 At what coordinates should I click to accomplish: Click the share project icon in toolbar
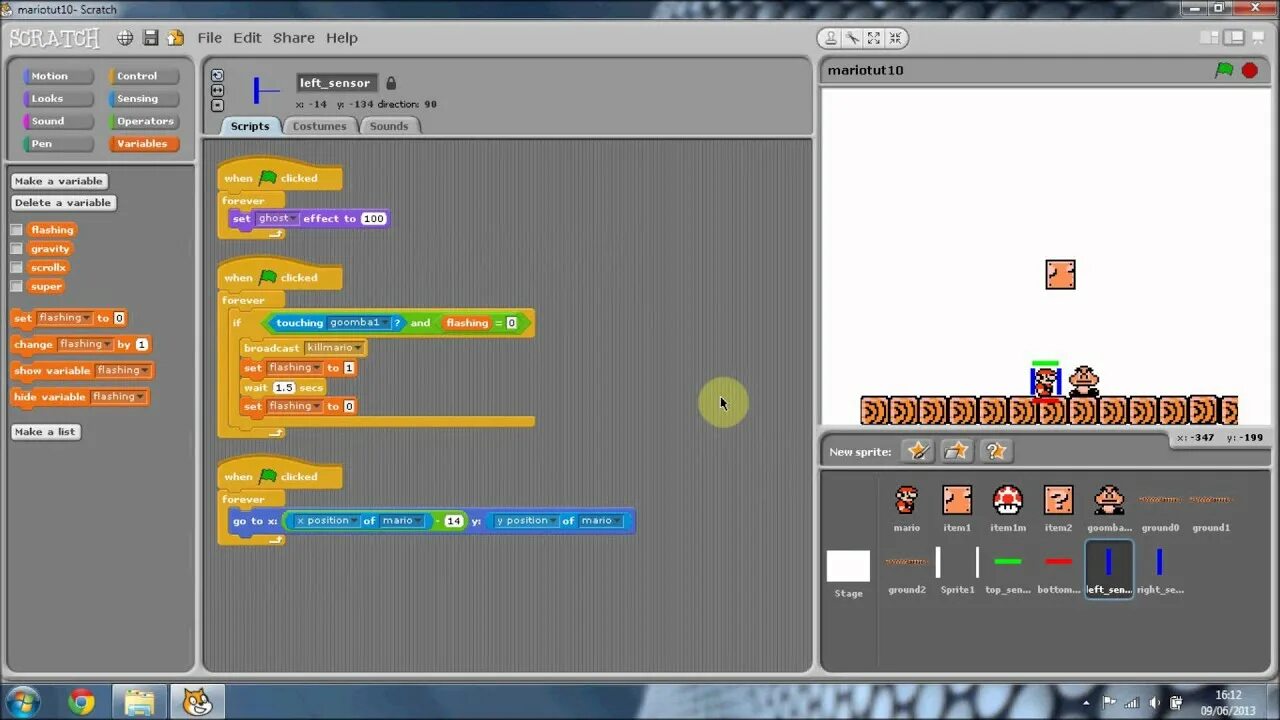(x=175, y=38)
